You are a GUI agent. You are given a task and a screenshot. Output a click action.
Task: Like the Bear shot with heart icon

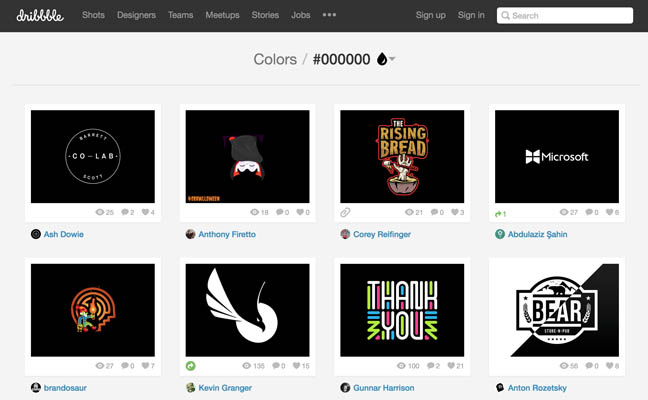click(610, 366)
